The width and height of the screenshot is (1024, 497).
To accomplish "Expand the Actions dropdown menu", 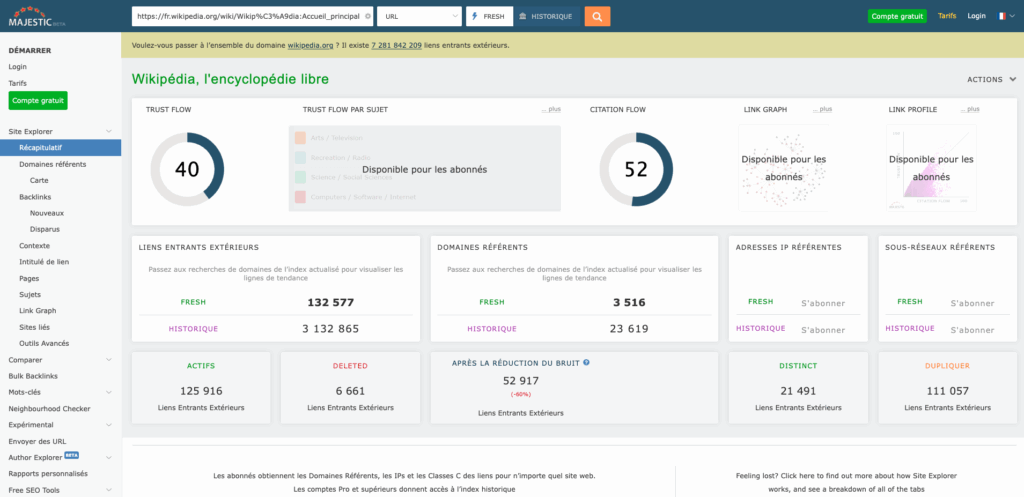I will [990, 79].
